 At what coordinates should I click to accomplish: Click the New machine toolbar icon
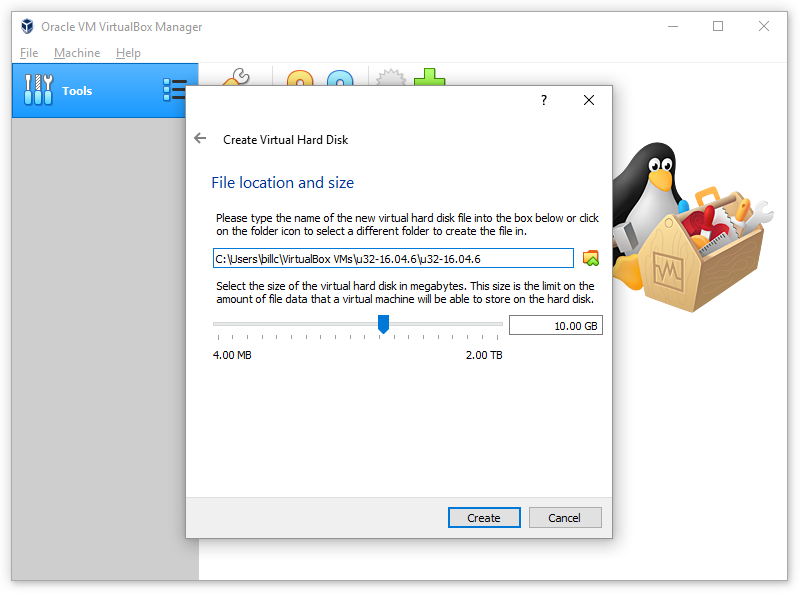(x=388, y=79)
